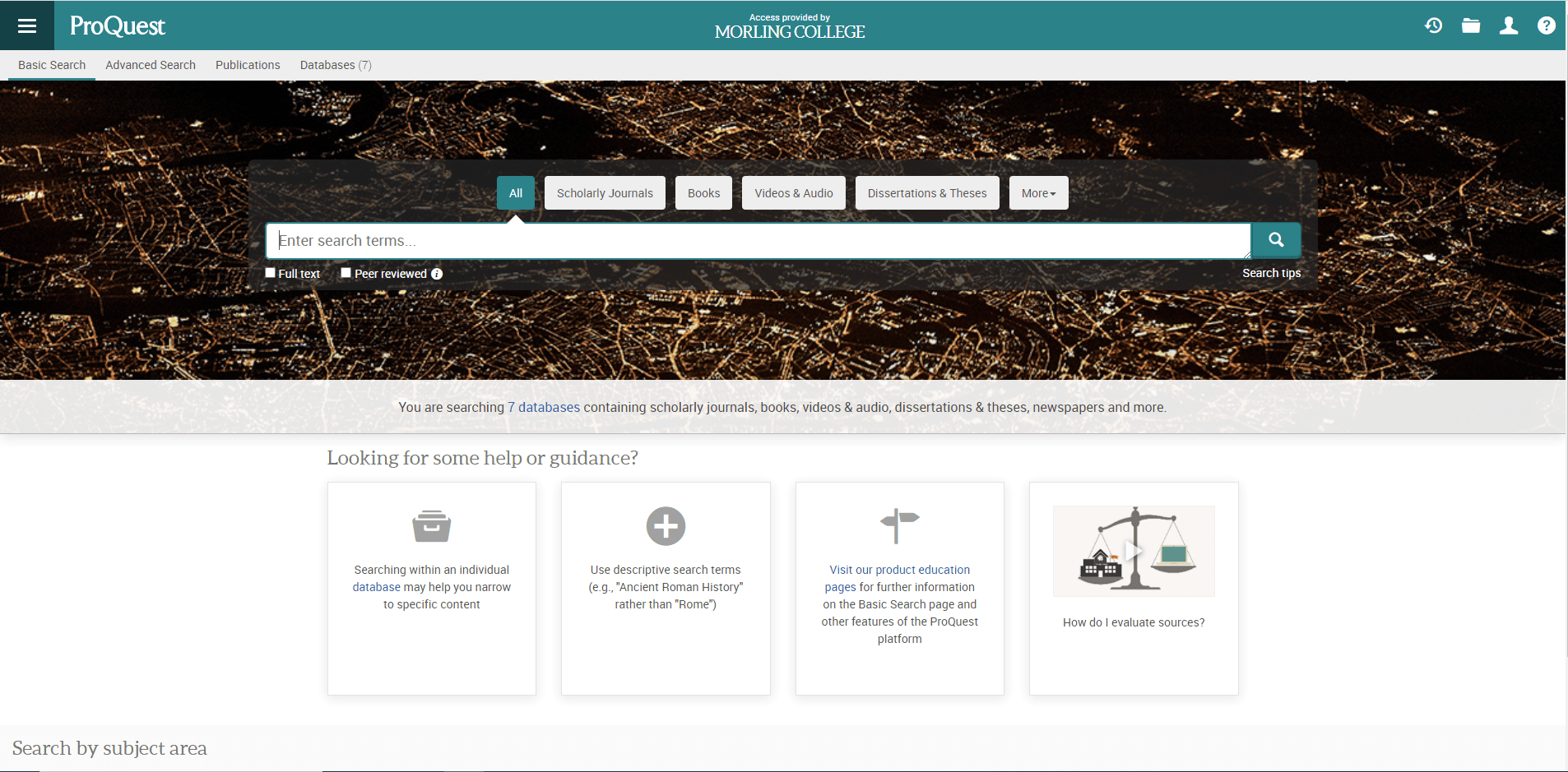Open the account profile menu
Viewport: 1568px width, 772px height.
coord(1510,25)
